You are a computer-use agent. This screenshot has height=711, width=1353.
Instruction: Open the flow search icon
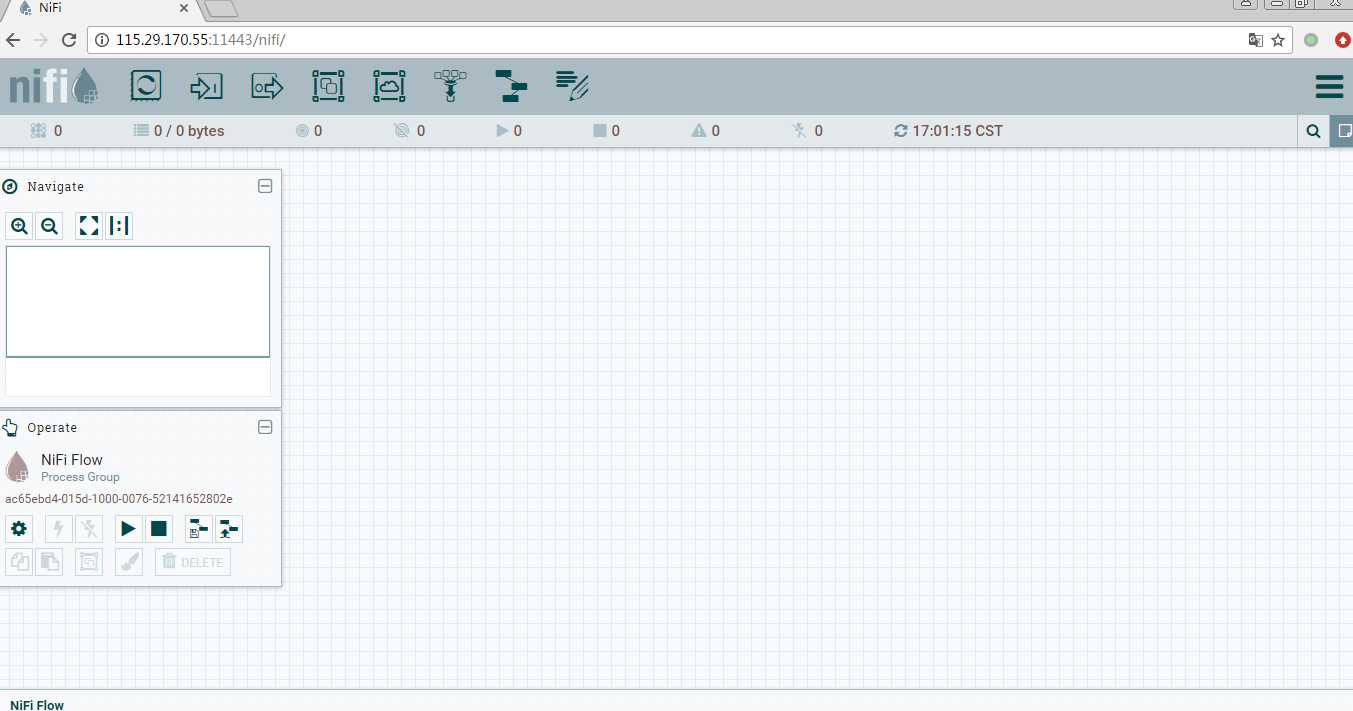point(1314,131)
